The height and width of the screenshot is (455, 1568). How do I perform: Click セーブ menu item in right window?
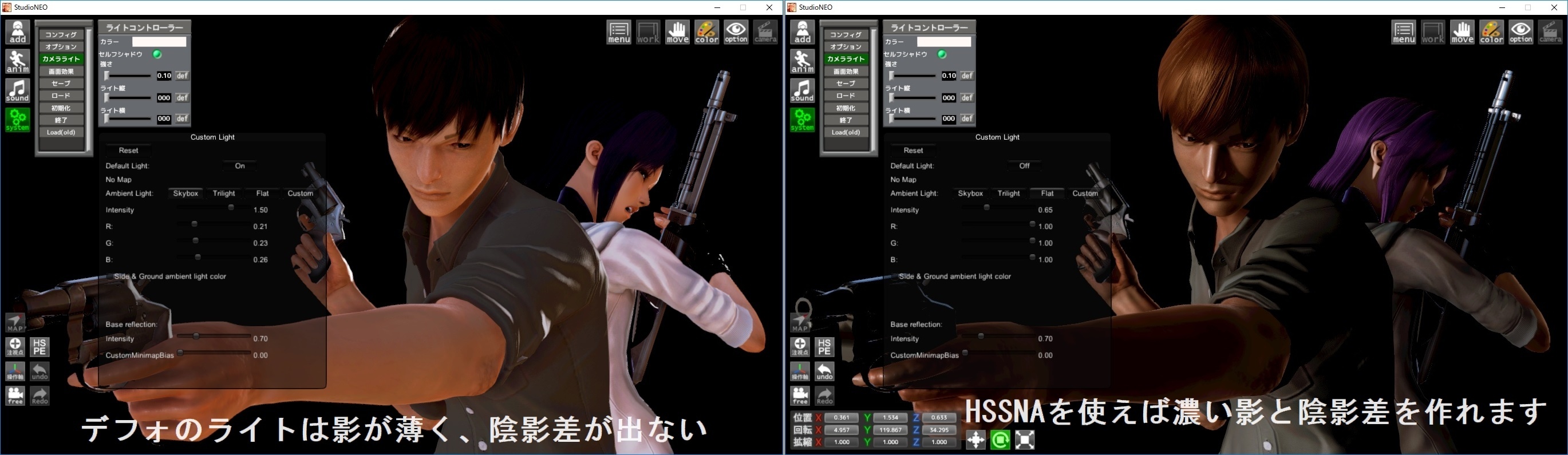click(x=846, y=84)
